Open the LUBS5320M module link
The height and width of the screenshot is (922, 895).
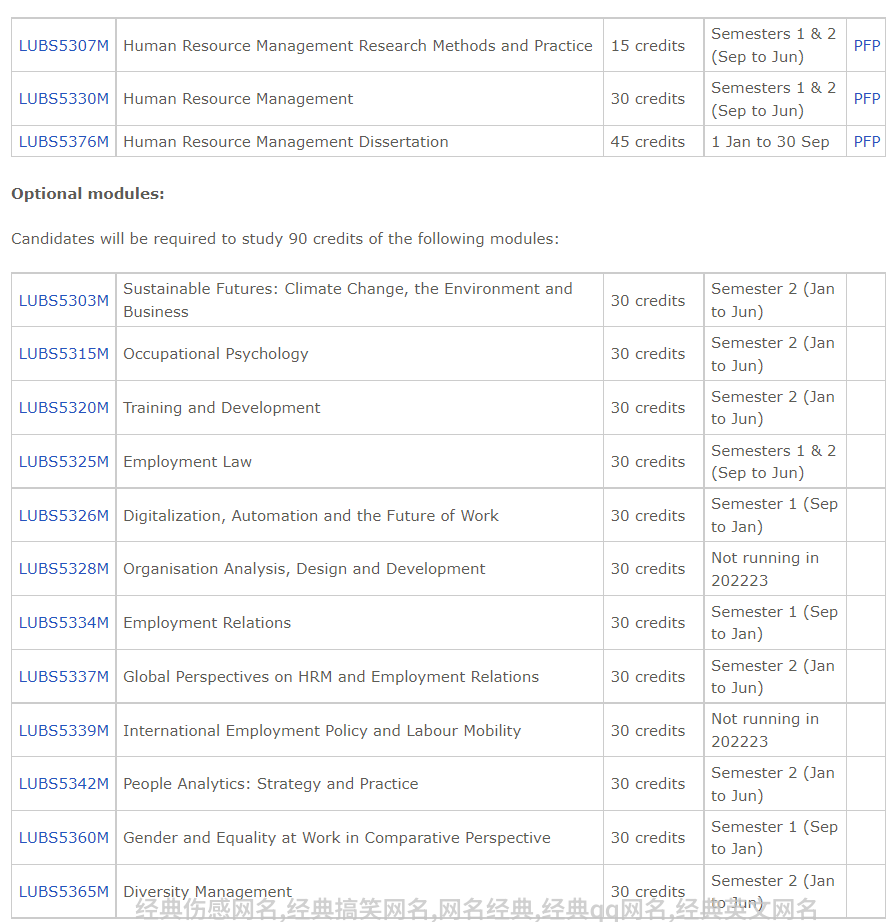64,407
